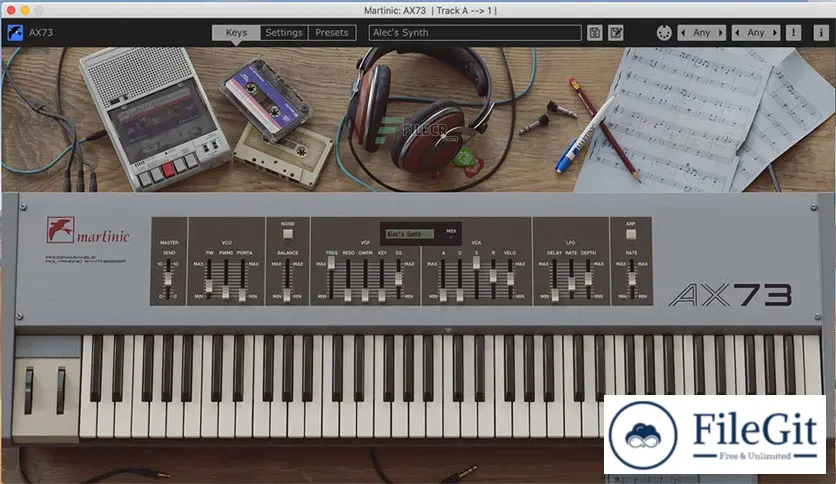
Task: Click the exclamation mark panic button
Action: (793, 33)
